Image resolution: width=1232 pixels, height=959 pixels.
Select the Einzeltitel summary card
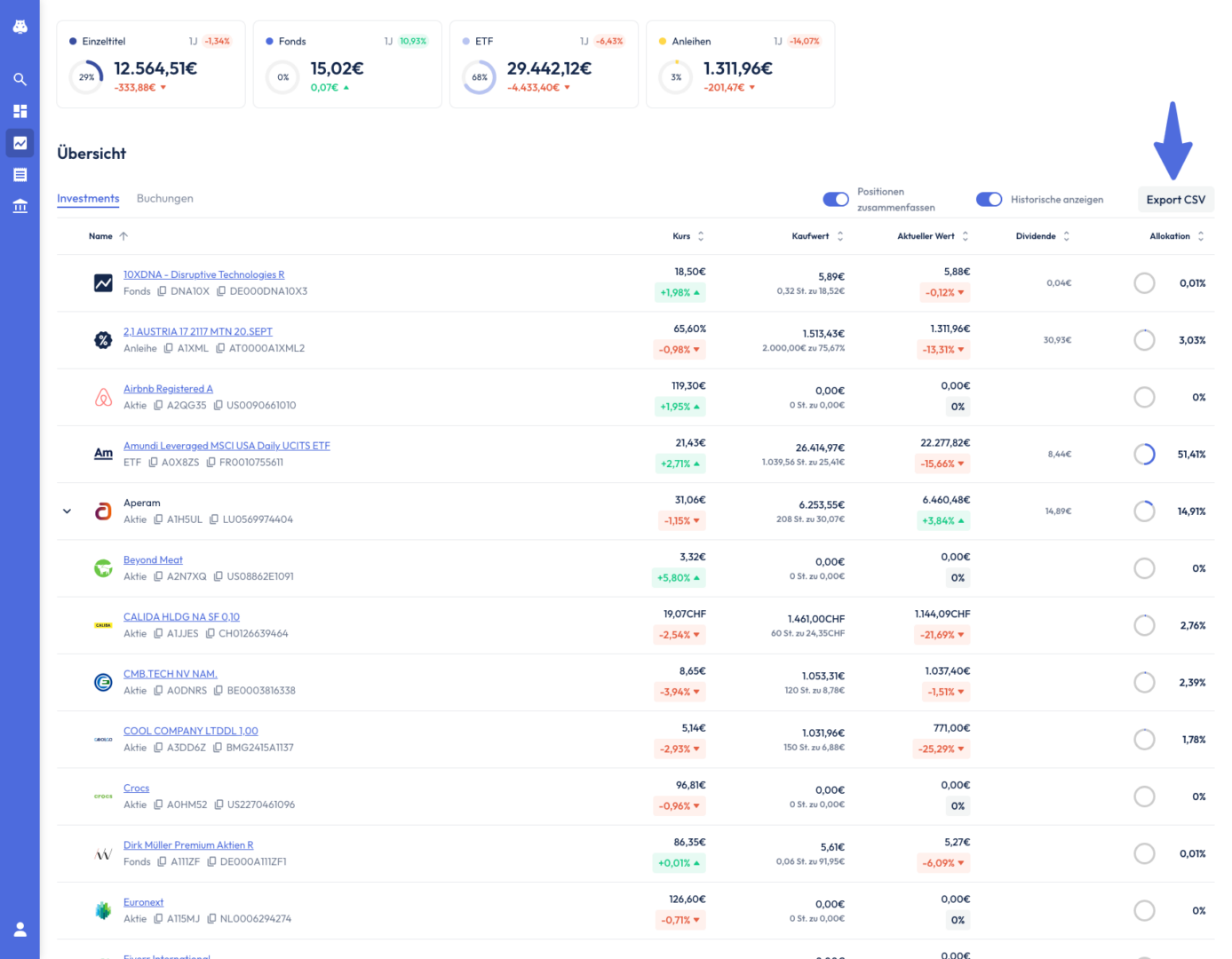click(x=151, y=65)
